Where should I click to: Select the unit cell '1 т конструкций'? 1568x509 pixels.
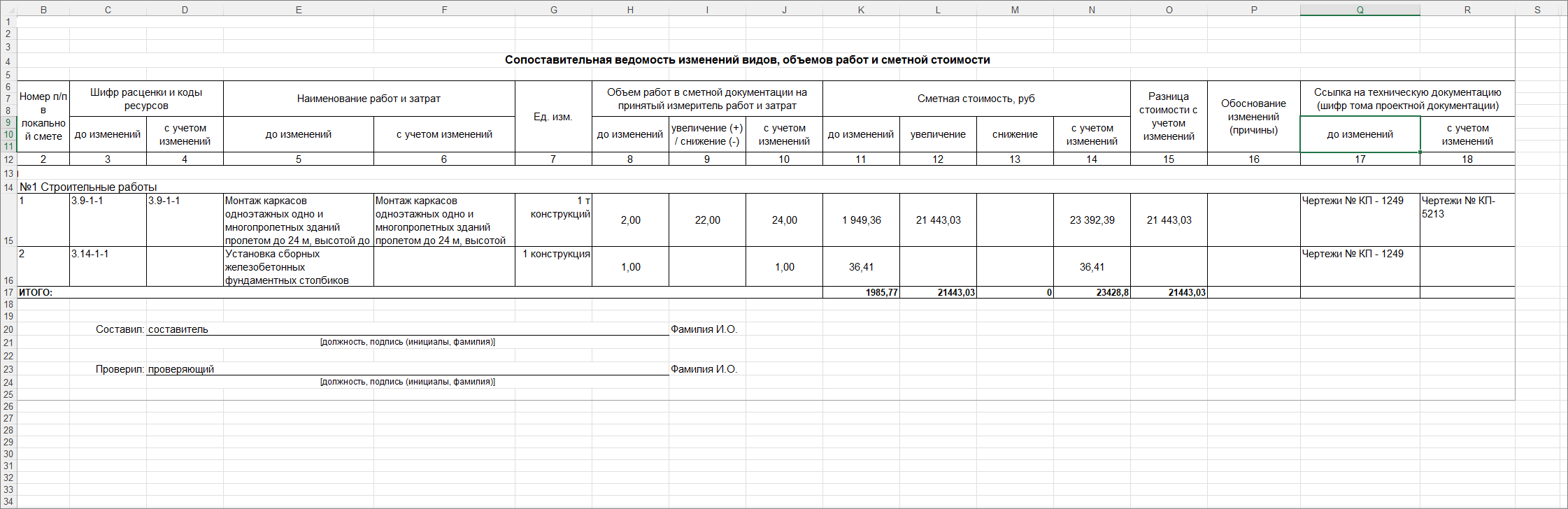coord(553,220)
